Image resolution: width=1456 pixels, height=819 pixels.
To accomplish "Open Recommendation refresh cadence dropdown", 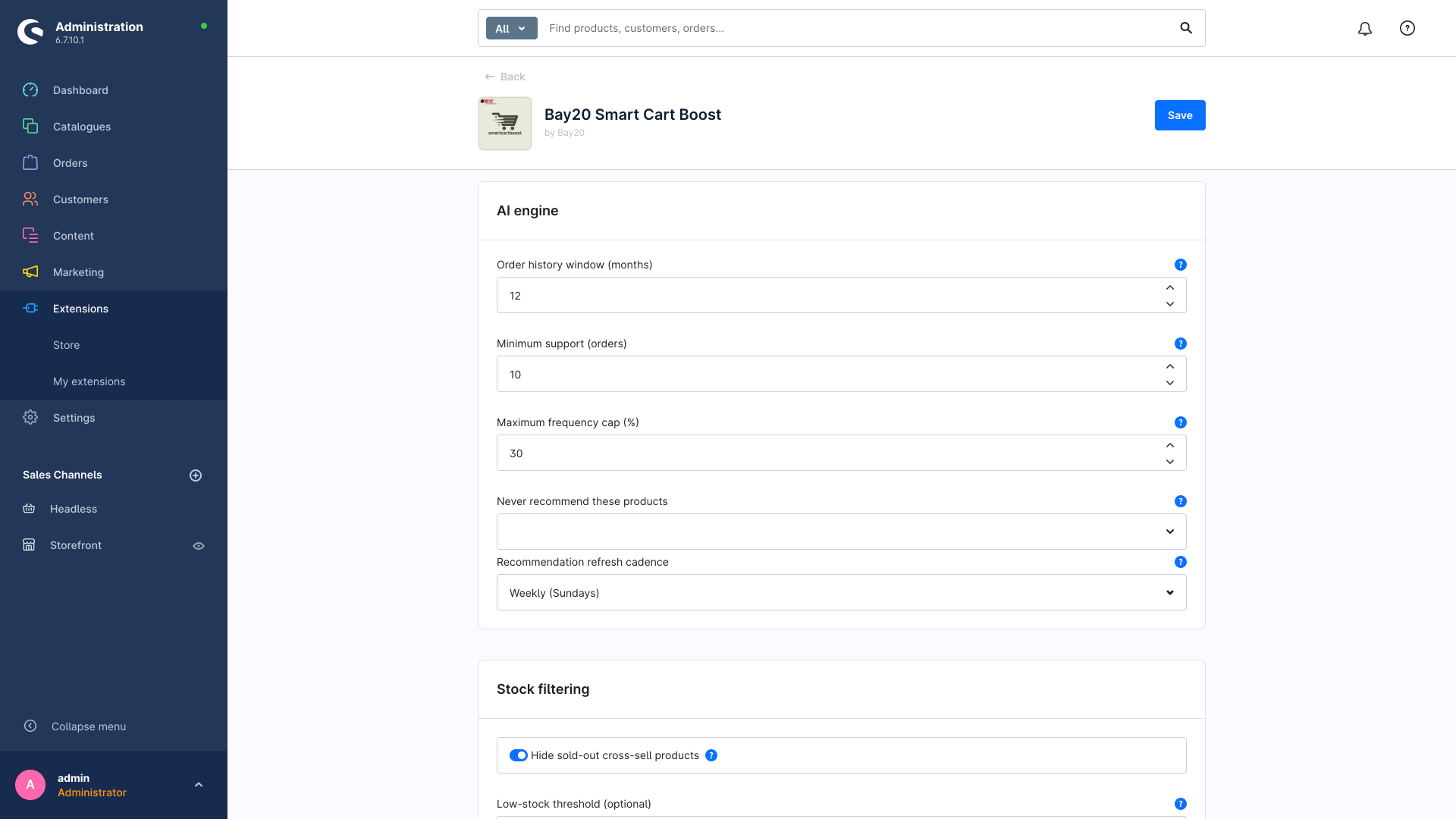I will click(842, 592).
